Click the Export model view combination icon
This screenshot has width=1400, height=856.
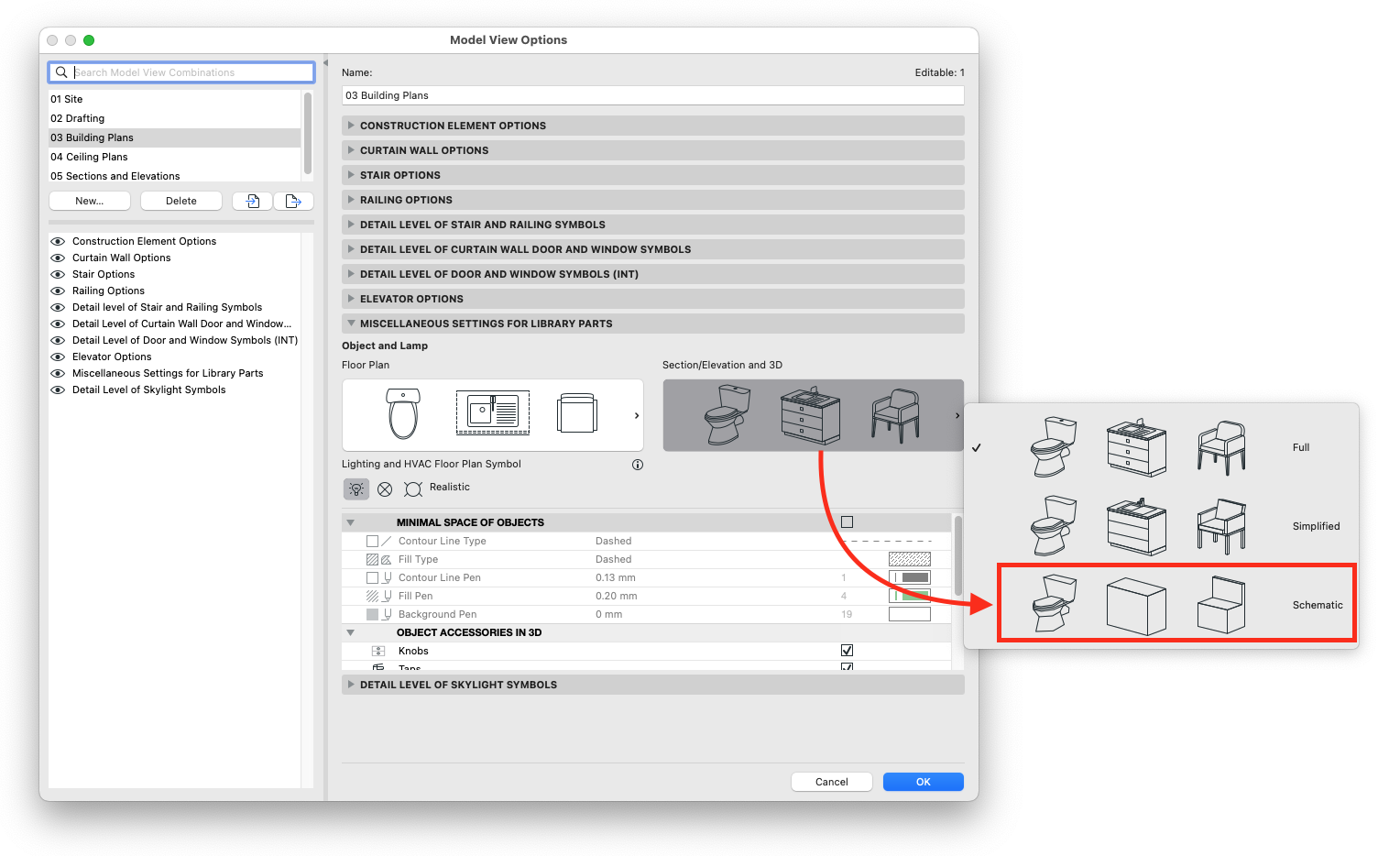click(293, 201)
